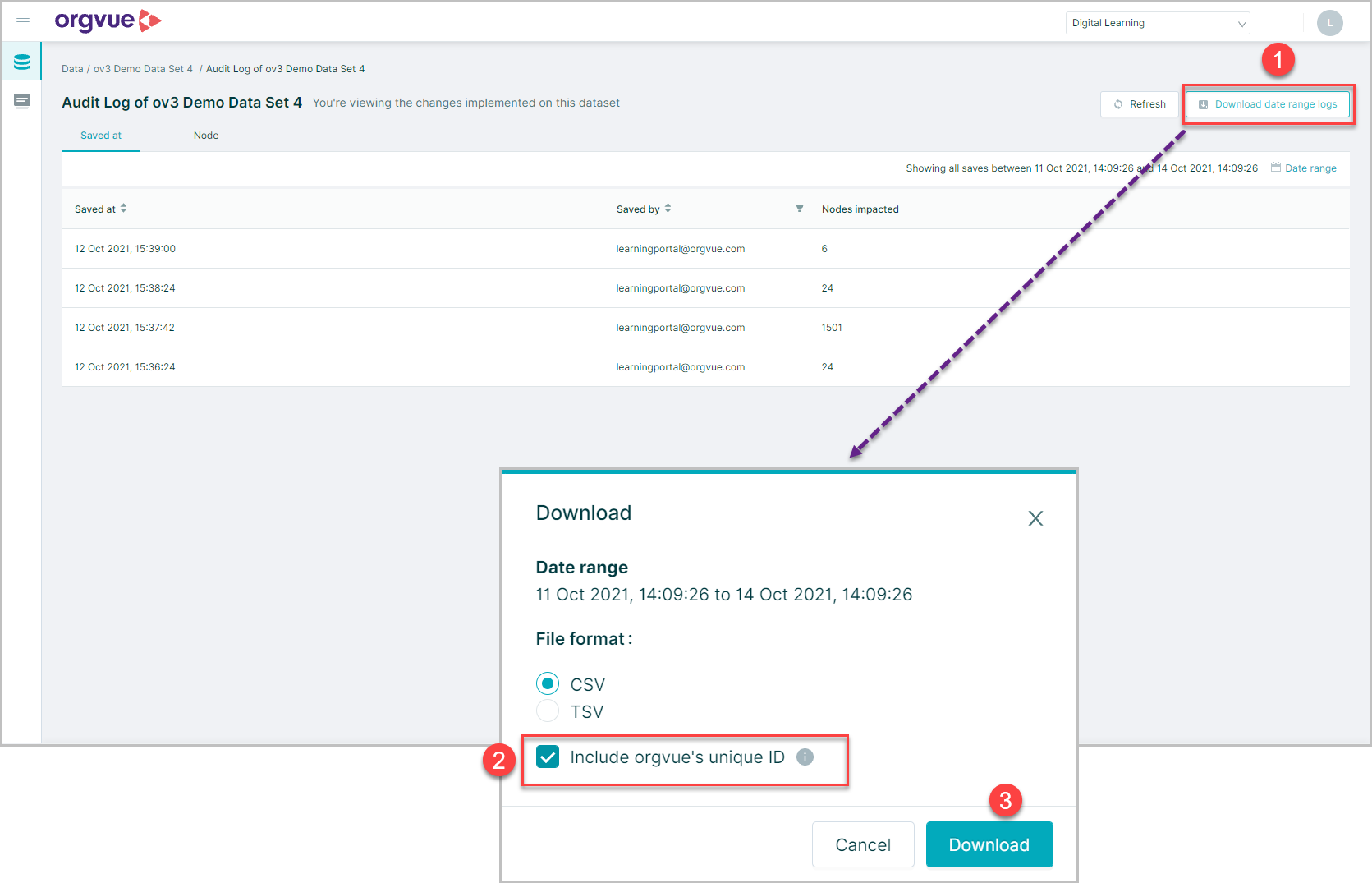Open the second sidebar panel icon
The width and height of the screenshot is (1372, 883).
pyautogui.click(x=22, y=101)
